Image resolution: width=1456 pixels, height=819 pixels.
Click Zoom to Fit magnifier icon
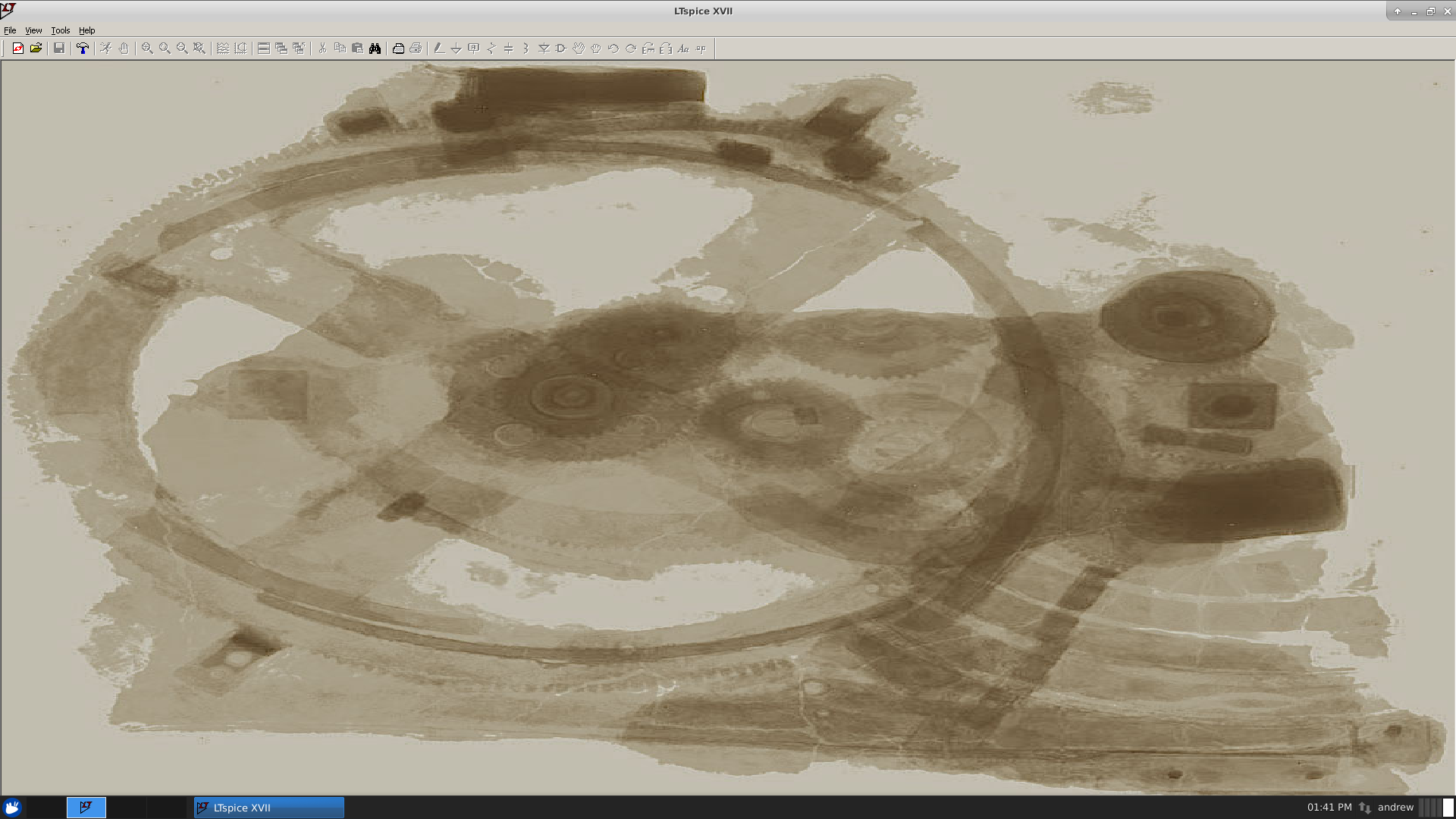199,49
